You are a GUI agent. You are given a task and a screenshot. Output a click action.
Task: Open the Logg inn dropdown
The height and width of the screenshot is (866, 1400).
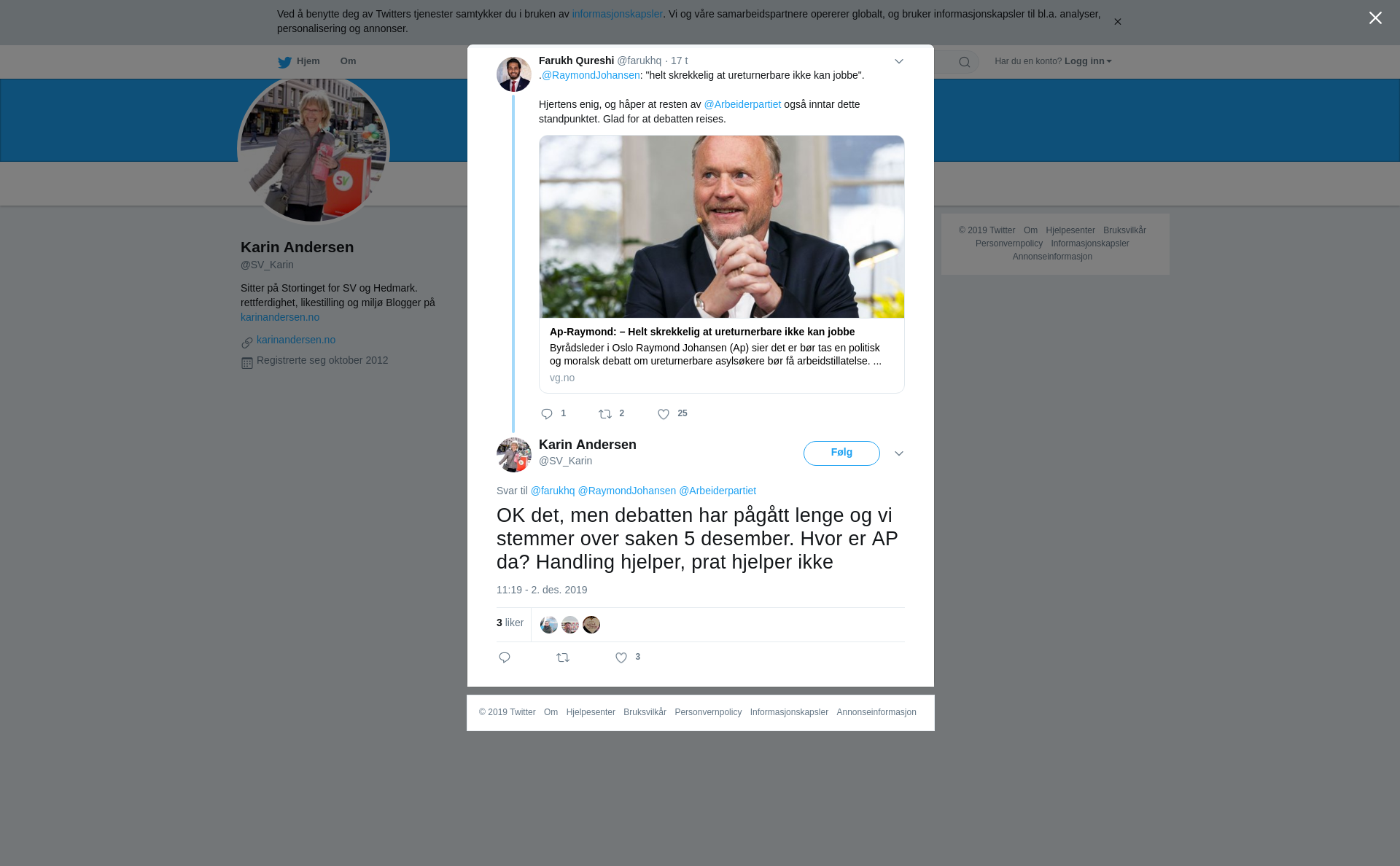coord(1088,61)
